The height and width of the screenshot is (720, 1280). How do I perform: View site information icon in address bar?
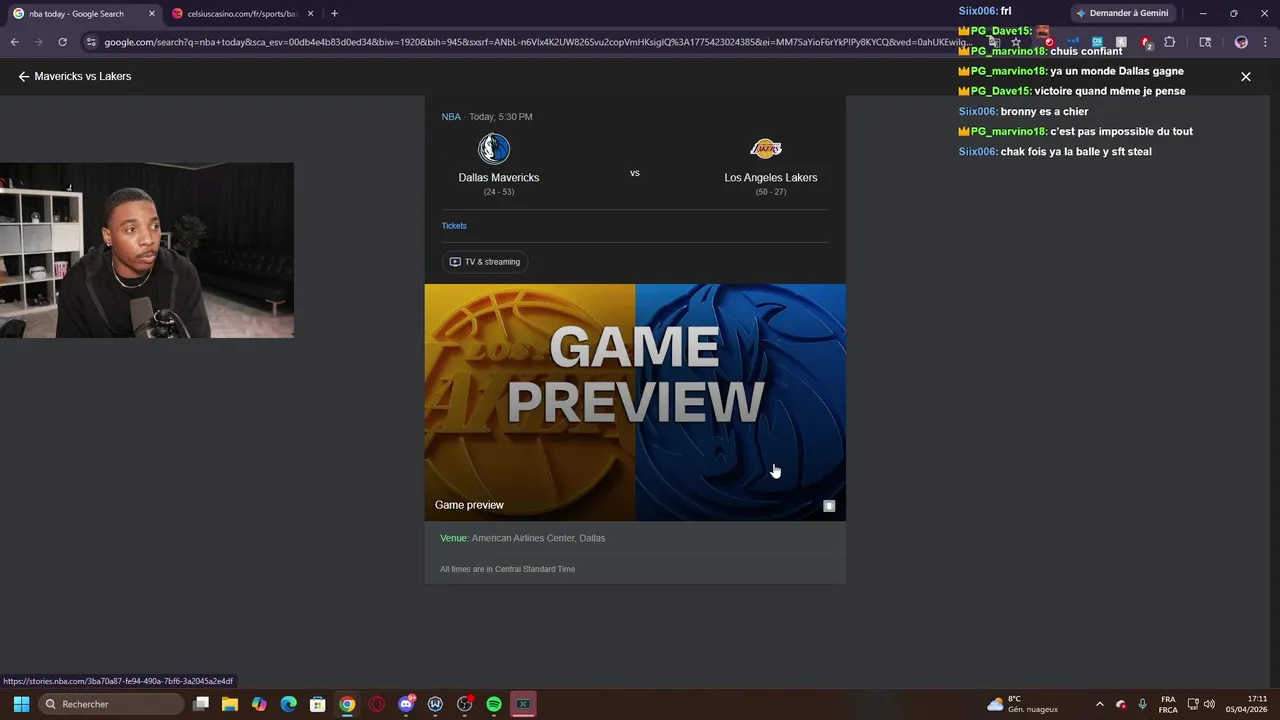click(91, 42)
